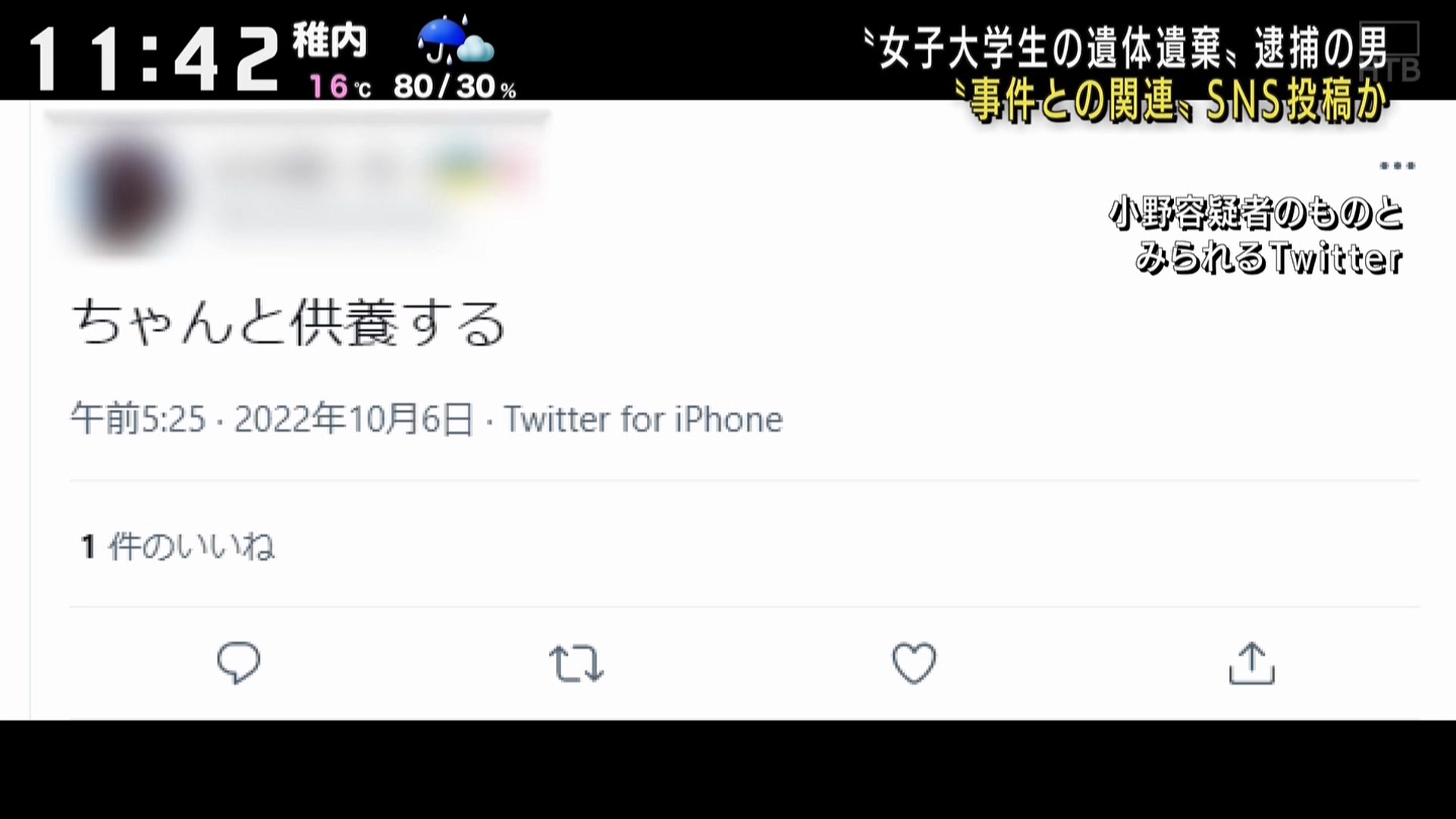Screen dimensions: 1456x819
Task: Click the headline 女子大学生の遺体遺棄、逮捕の男
Action: coord(1126,48)
